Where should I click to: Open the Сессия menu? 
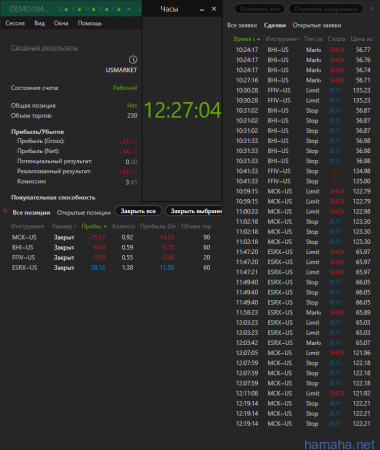point(15,23)
